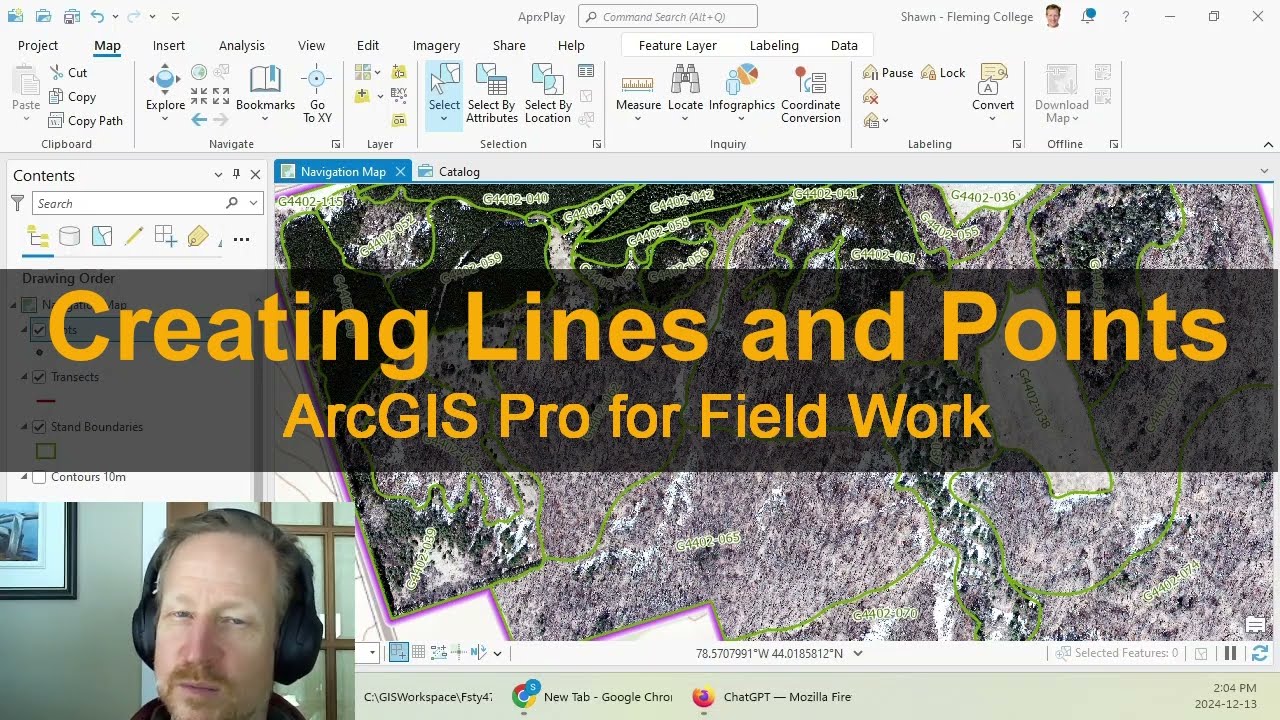
Task: Click the Full Extent globe icon
Action: coord(198,72)
